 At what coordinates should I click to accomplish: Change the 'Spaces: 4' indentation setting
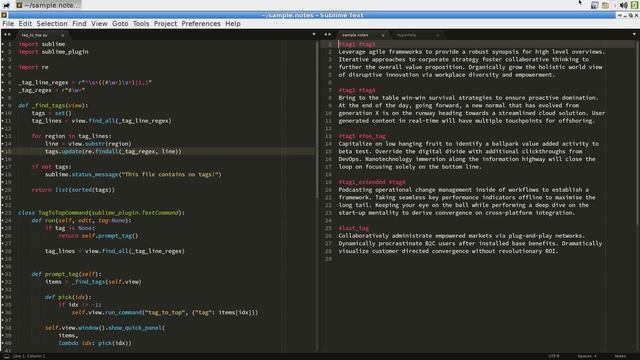tap(587, 356)
